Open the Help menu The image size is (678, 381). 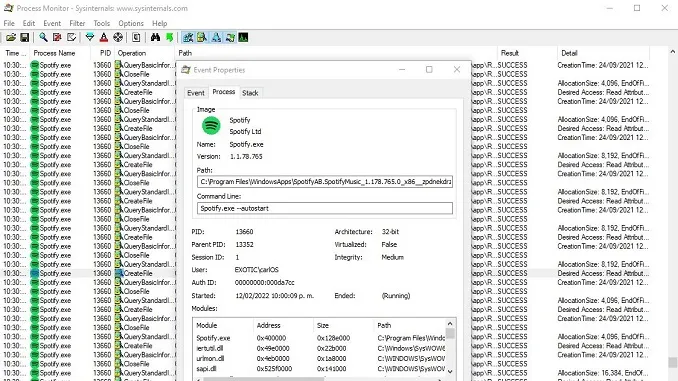[160, 23]
